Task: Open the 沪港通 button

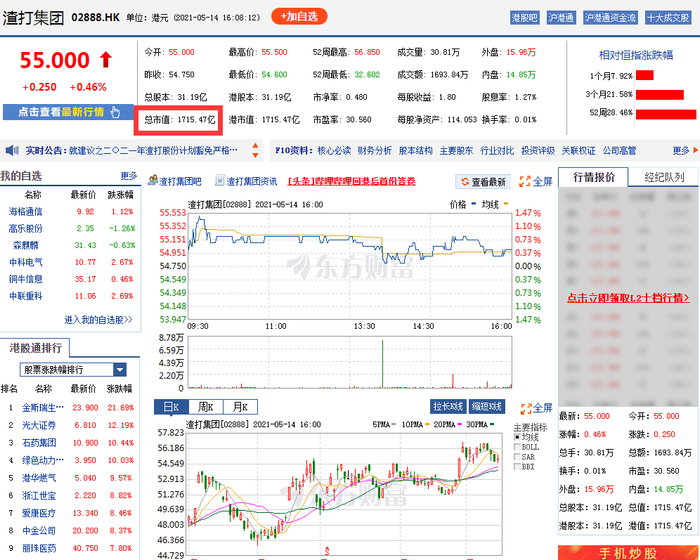Action: pyautogui.click(x=561, y=17)
